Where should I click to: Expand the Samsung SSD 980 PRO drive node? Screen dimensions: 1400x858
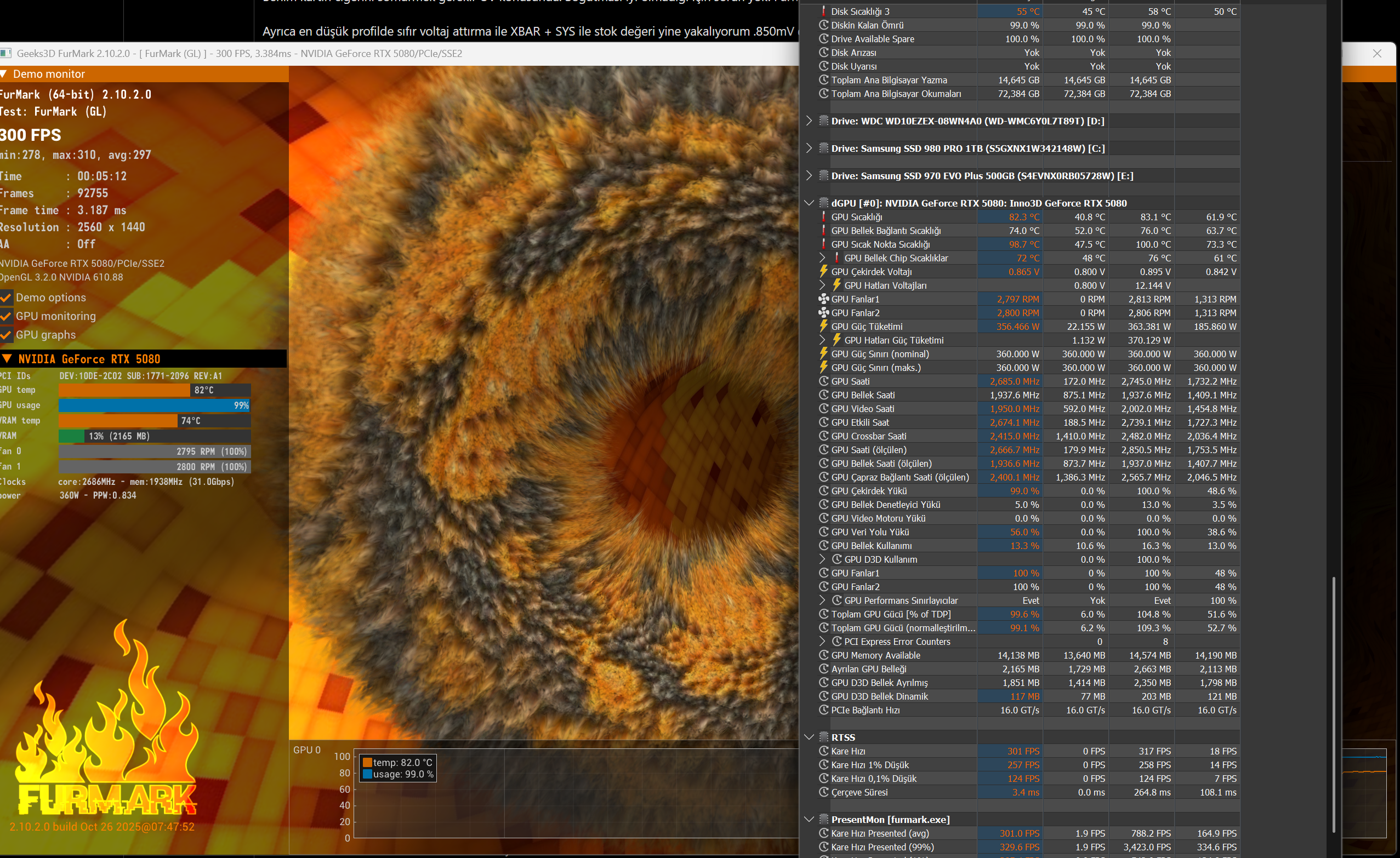[809, 148]
